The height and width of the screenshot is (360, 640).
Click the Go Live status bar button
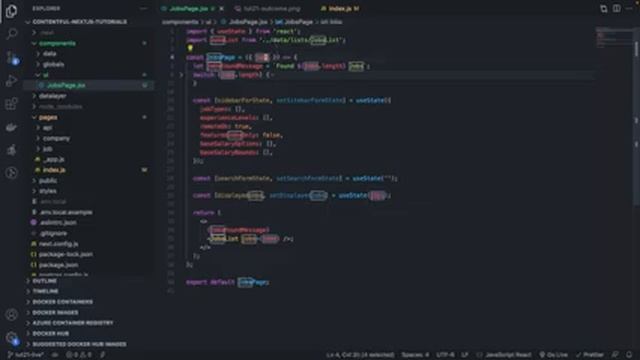coord(553,355)
